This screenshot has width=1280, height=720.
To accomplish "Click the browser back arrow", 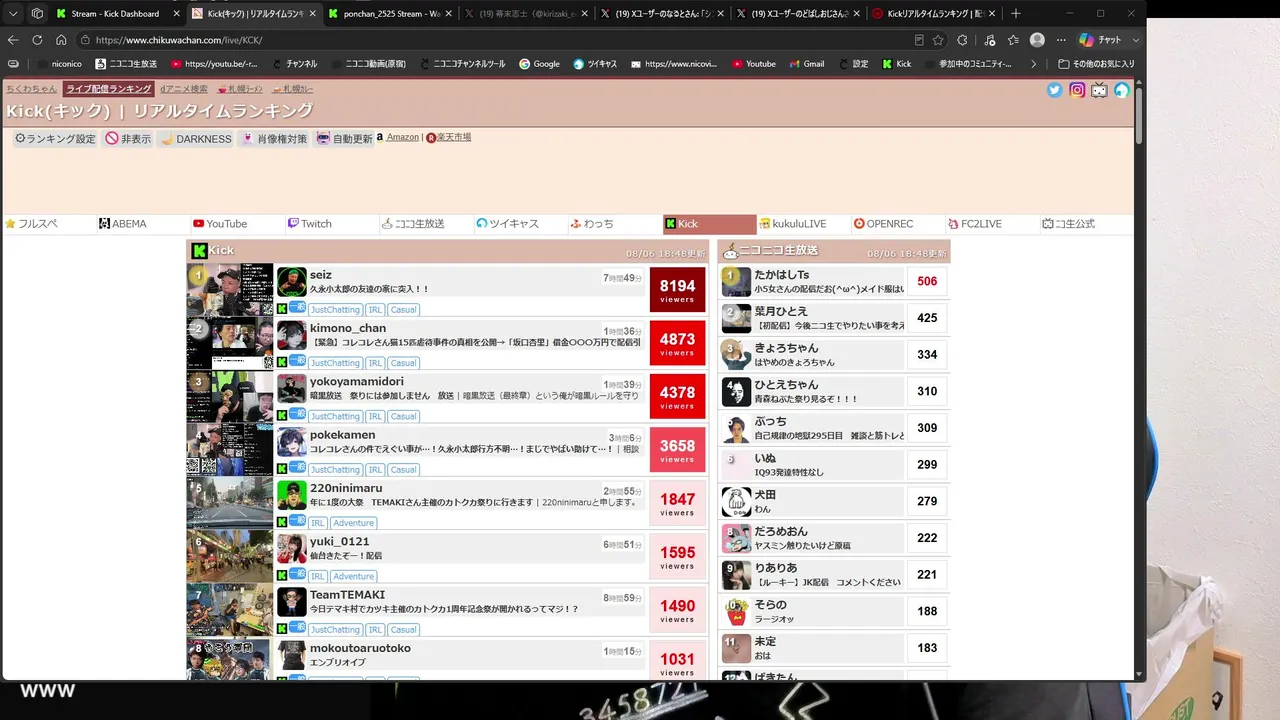I will pos(13,40).
